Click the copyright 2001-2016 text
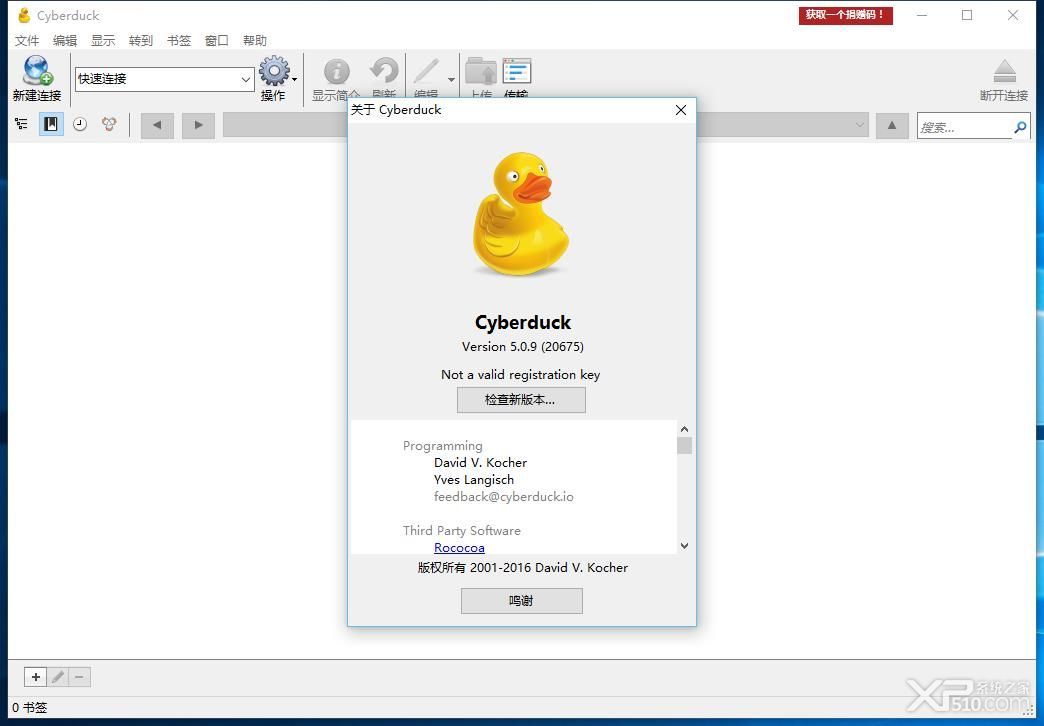This screenshot has width=1044, height=726. 523,568
